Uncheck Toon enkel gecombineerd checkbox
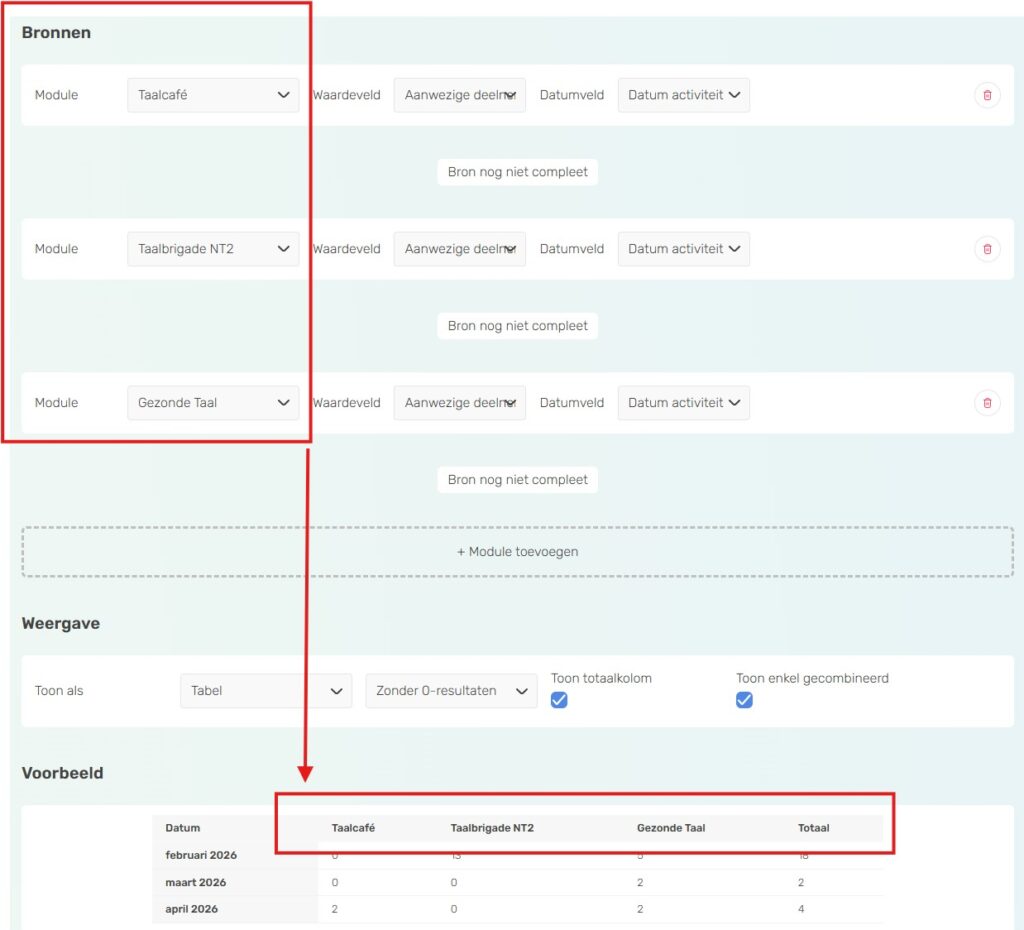The width and height of the screenshot is (1024, 930). [x=744, y=700]
